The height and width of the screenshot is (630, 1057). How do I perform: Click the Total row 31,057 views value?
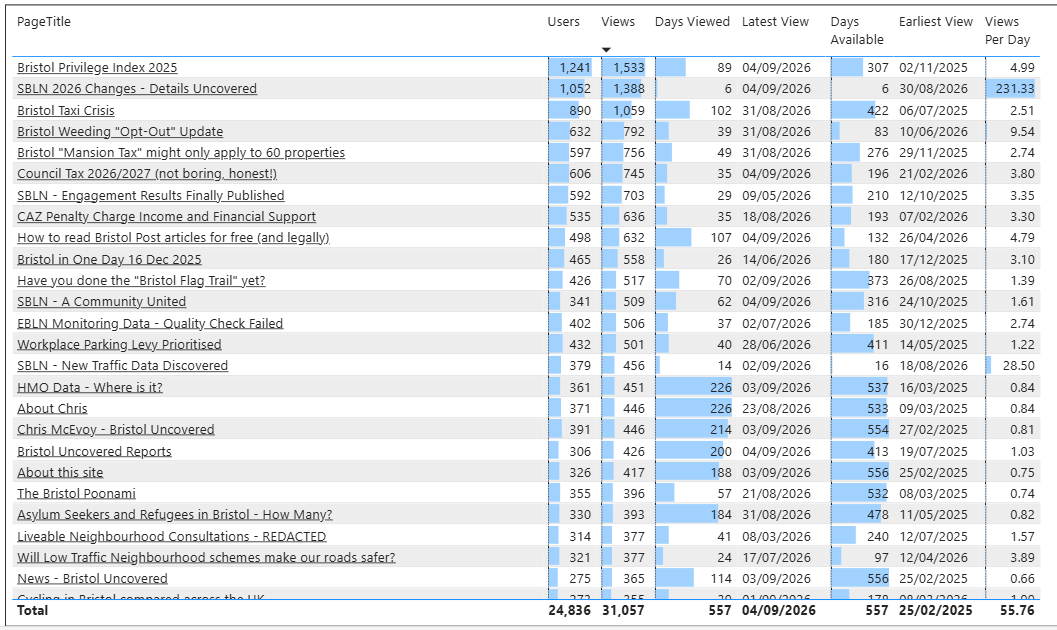point(623,610)
